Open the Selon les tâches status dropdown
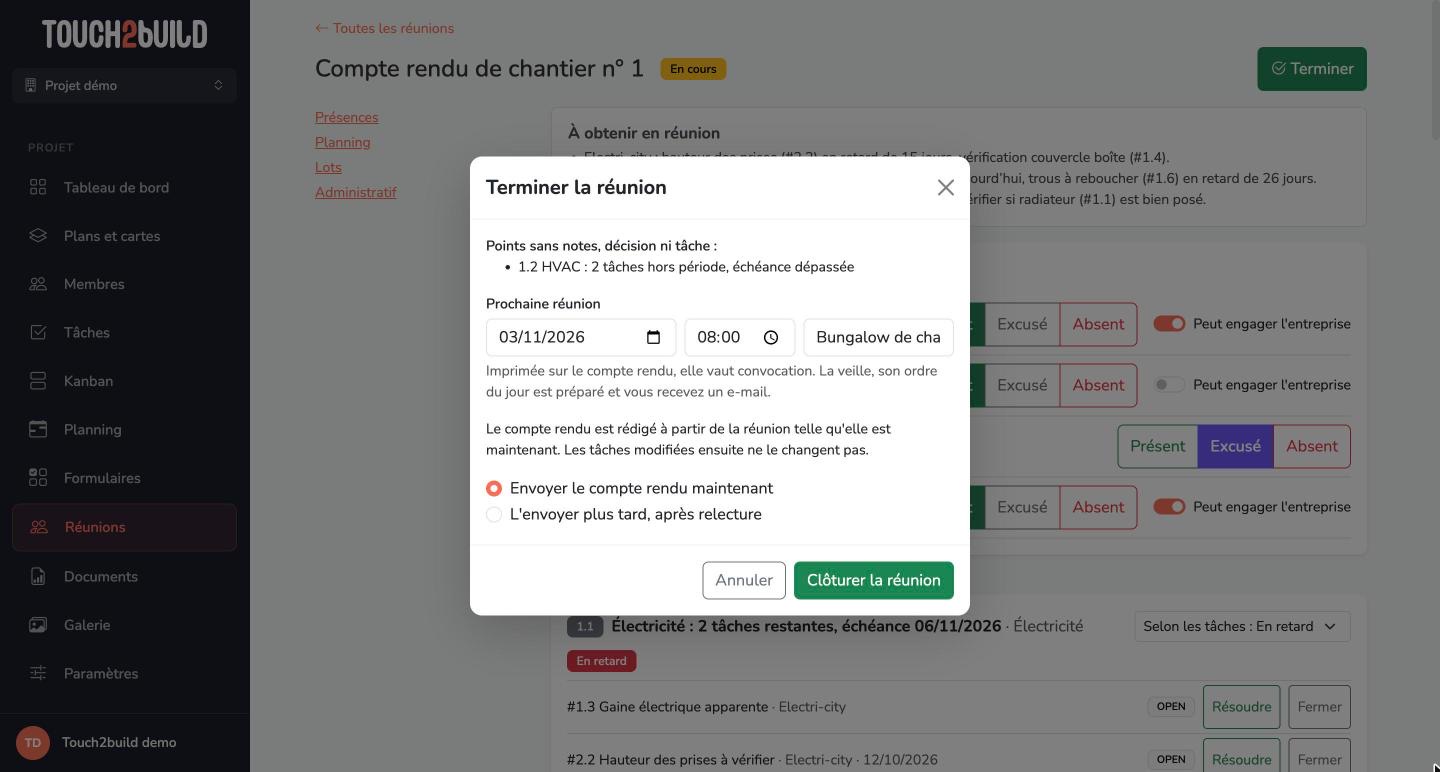Screen dimensions: 1440x772 click(1242, 626)
